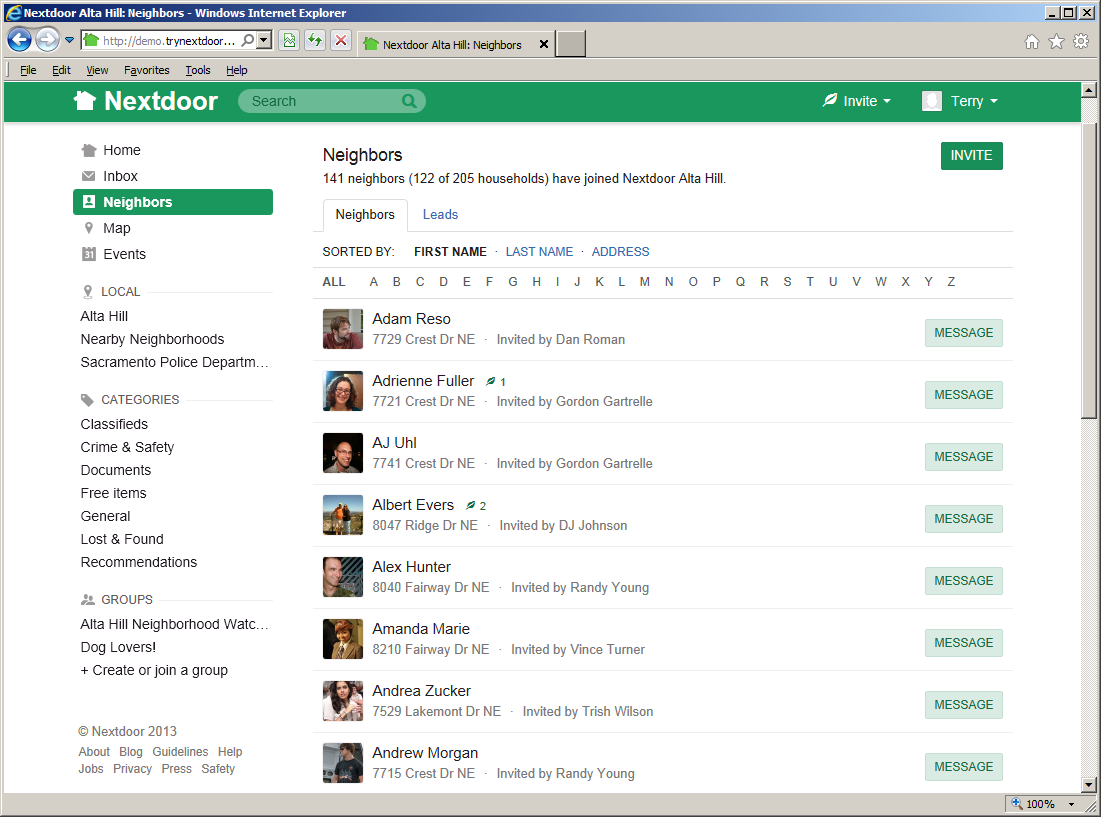Viewport: 1101px width, 817px height.
Task: Open AJ Uhl's profile photo
Action: 343,453
